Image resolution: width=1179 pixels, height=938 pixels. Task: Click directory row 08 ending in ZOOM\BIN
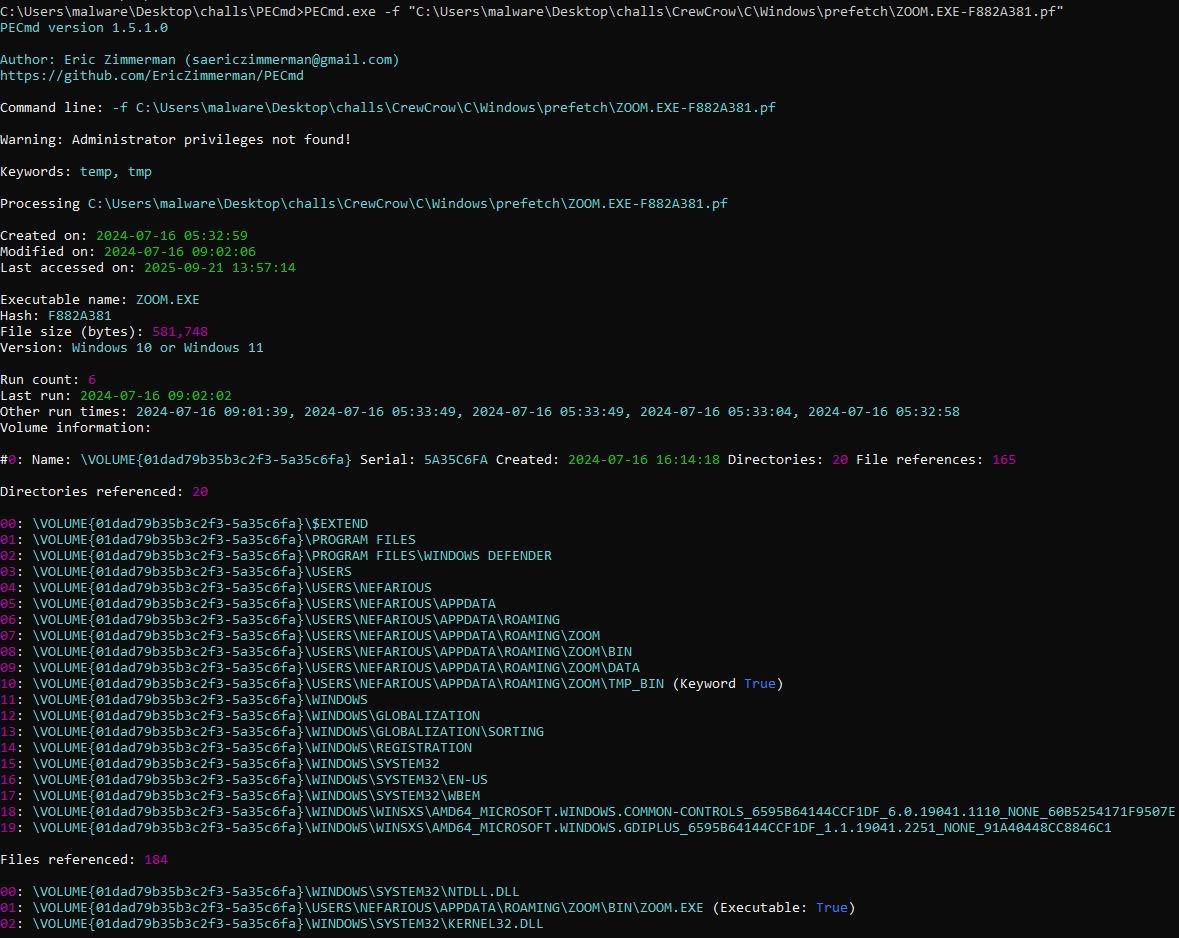(x=316, y=651)
